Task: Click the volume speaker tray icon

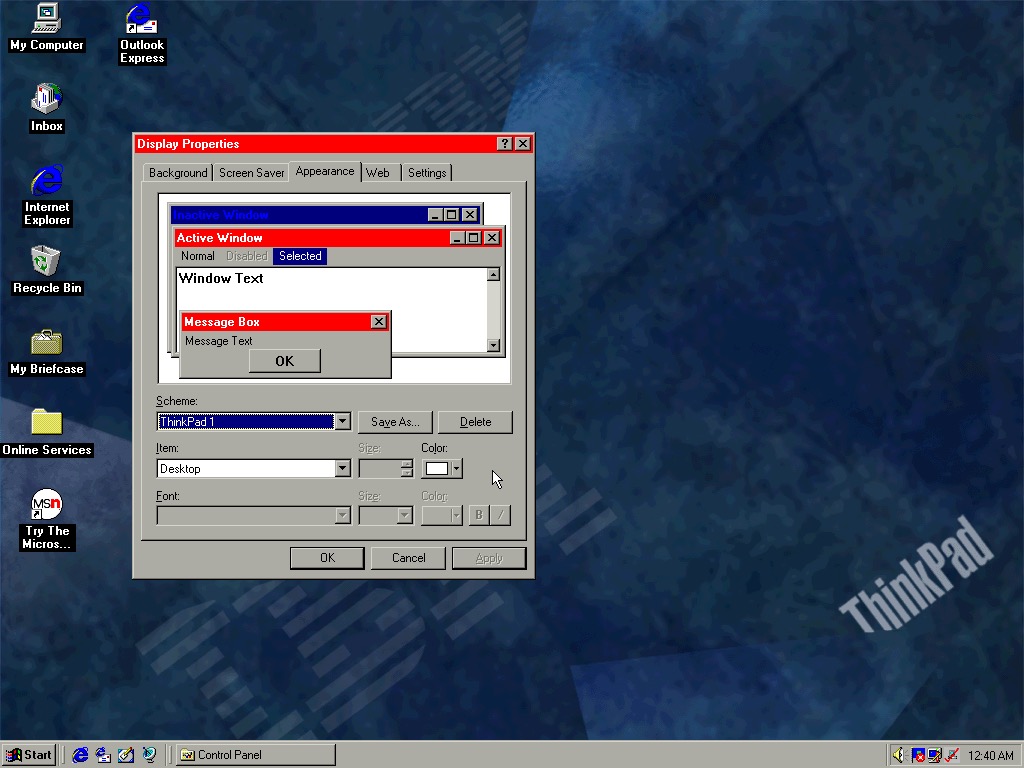Action: tap(898, 755)
